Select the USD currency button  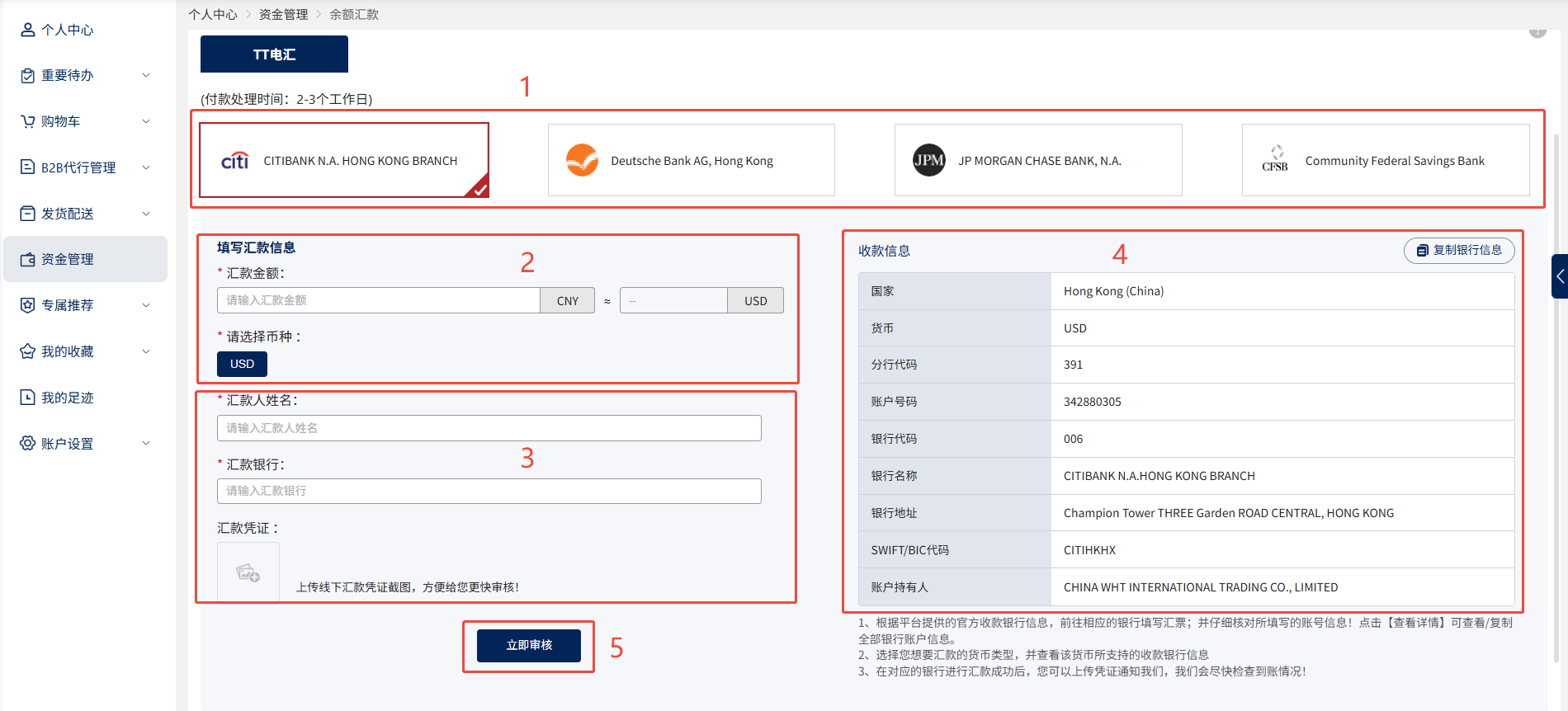(x=242, y=364)
